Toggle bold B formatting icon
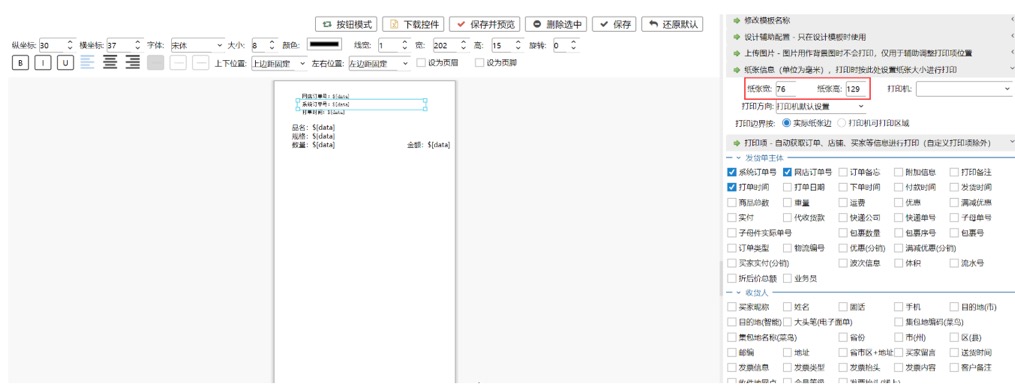This screenshot has height=390, width=1015. coord(20,63)
